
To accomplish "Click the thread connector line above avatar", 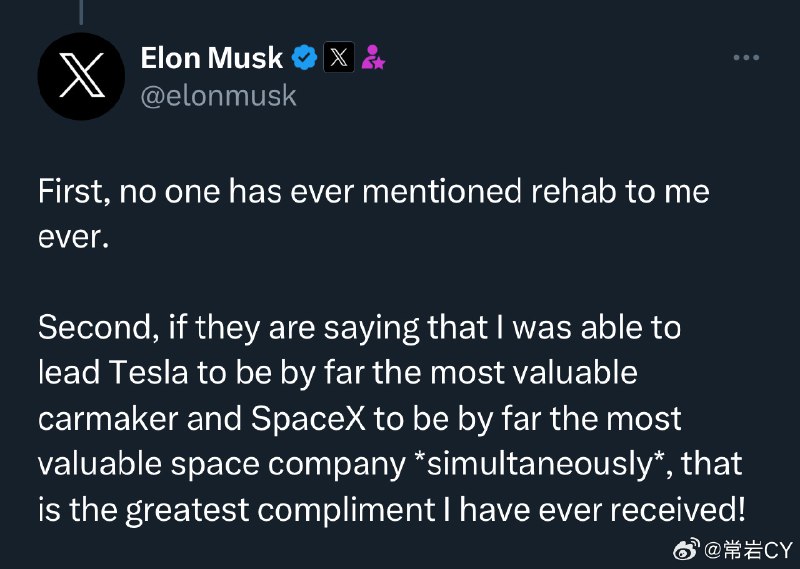I will coord(81,12).
